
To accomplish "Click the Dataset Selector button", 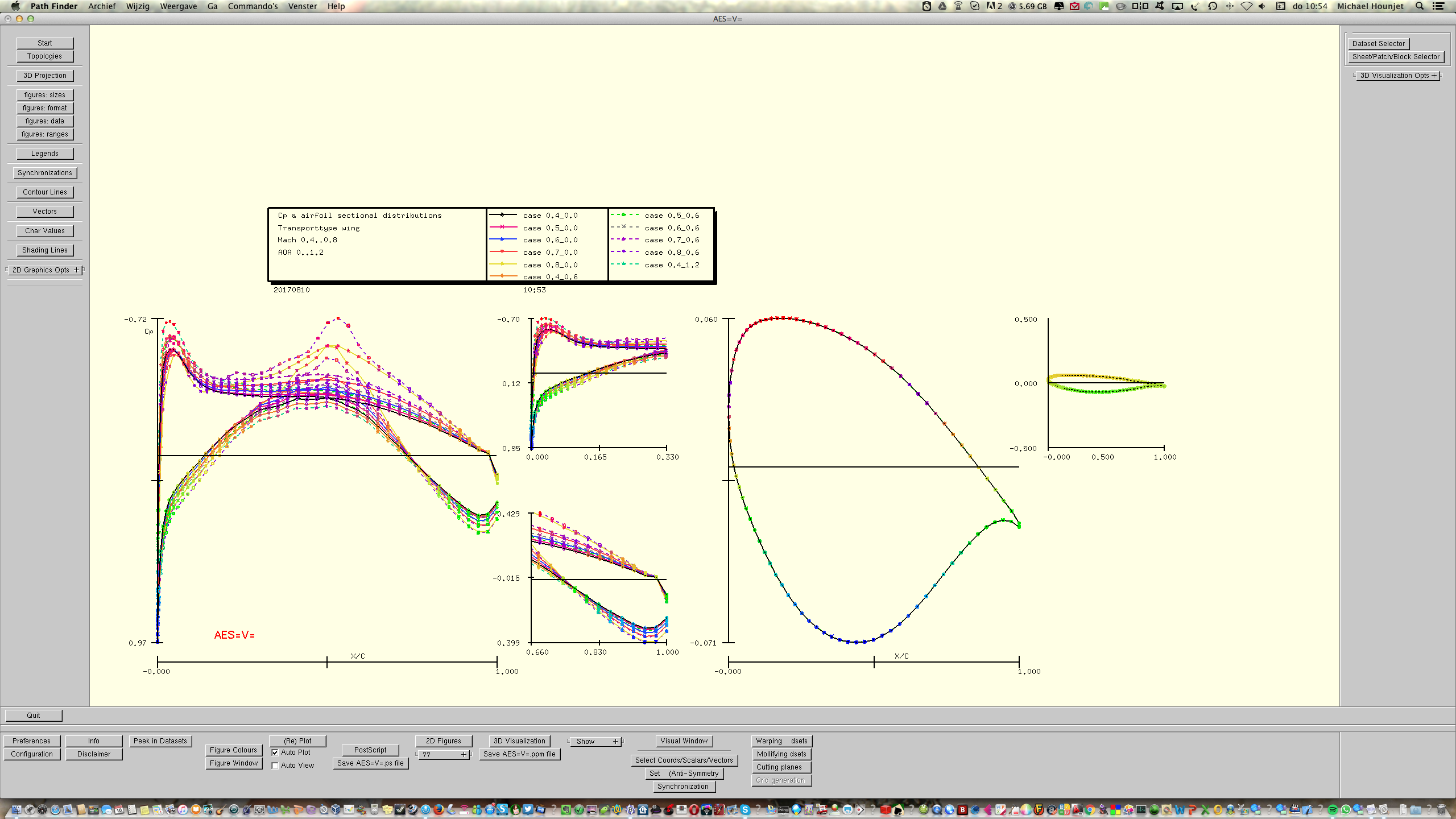I will coord(1379,43).
